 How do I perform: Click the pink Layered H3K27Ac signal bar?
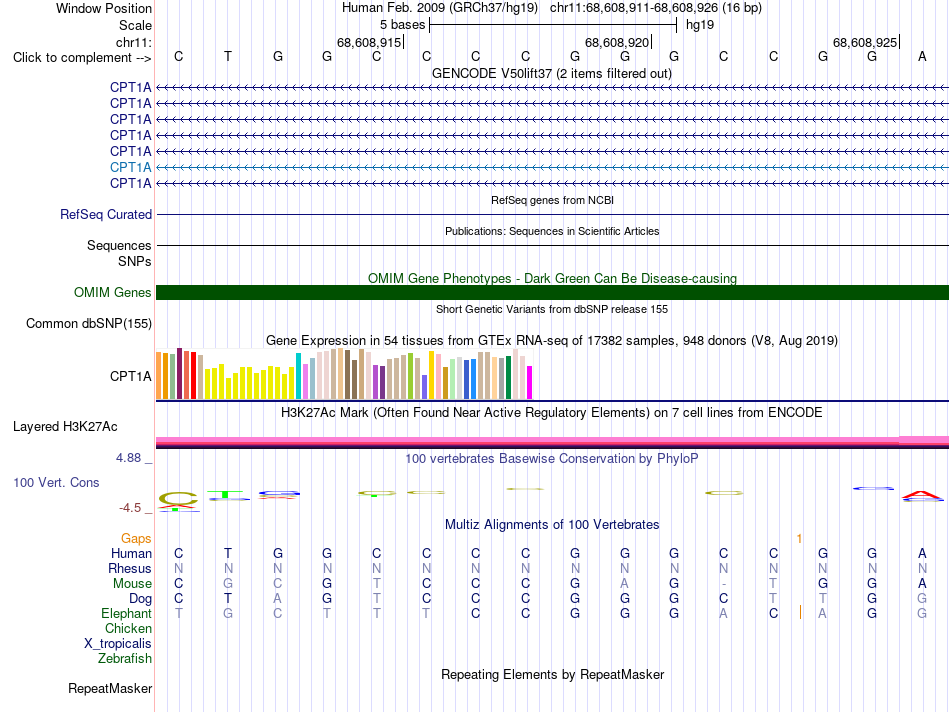point(552,440)
